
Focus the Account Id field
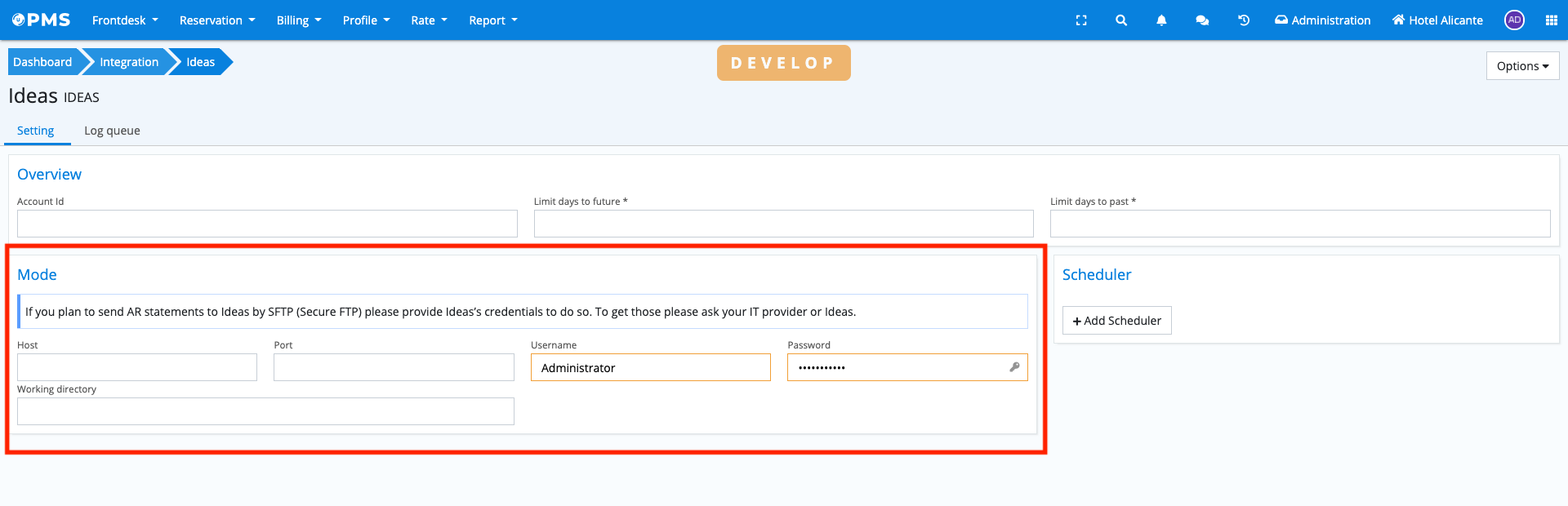pos(267,224)
